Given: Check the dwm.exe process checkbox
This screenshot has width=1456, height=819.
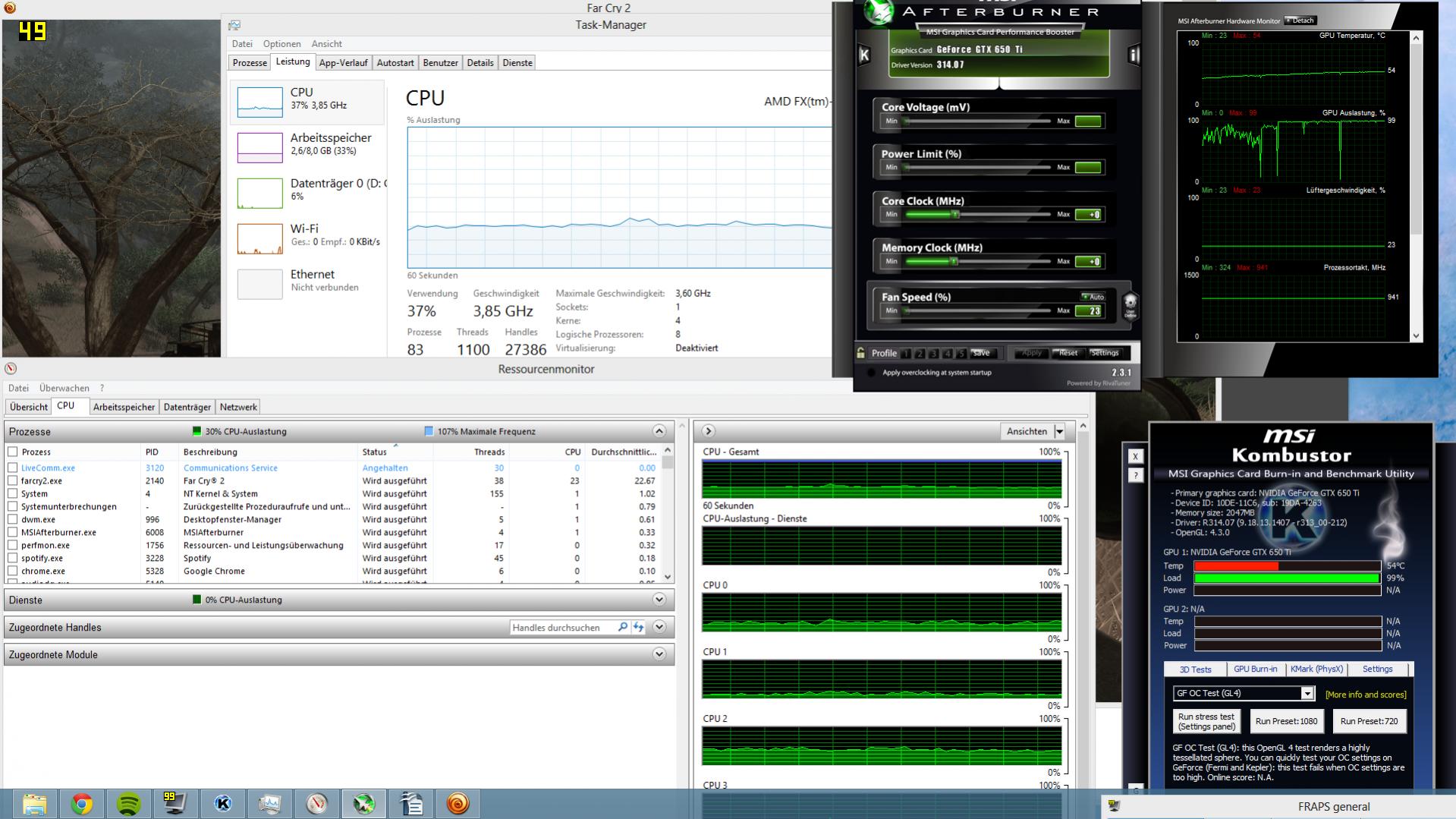Looking at the screenshot, I should [x=12, y=519].
